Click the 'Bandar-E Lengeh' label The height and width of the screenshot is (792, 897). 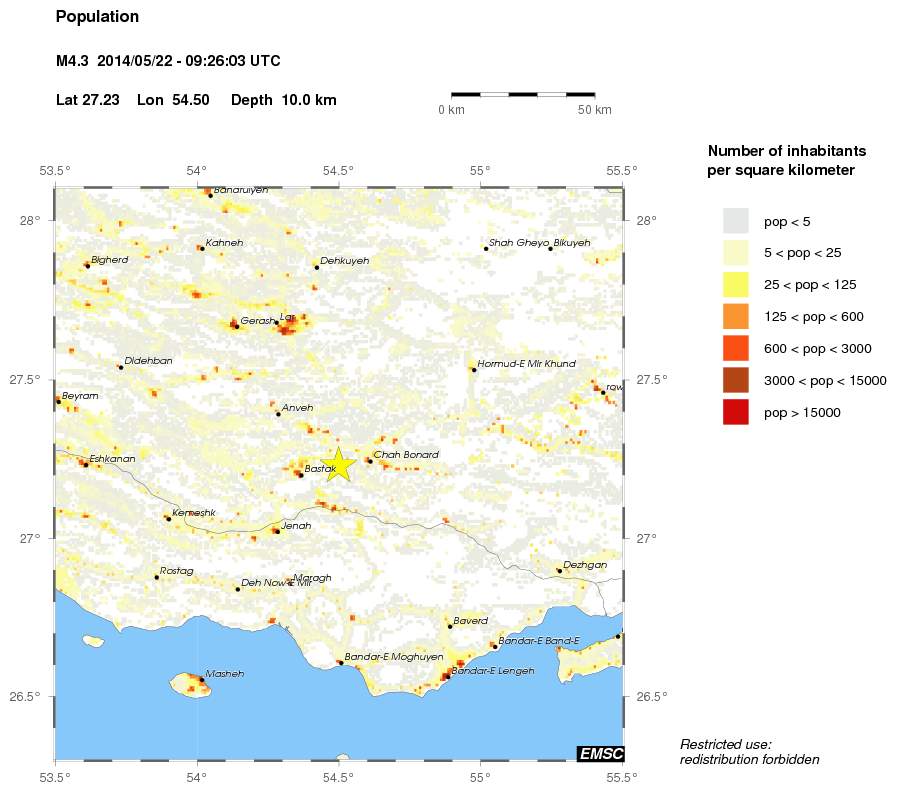493,671
